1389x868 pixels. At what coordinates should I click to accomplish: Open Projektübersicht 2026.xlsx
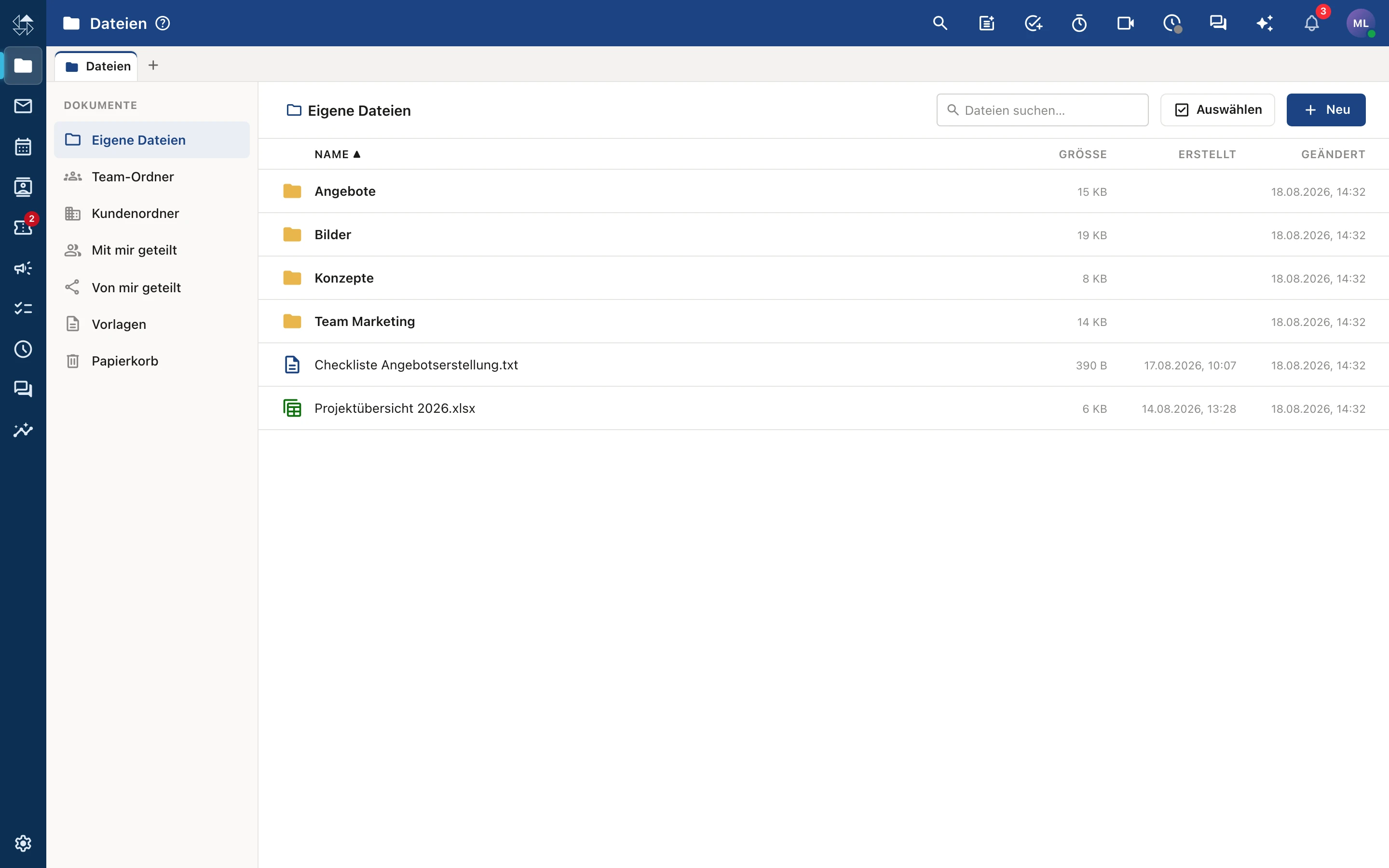tap(824, 408)
